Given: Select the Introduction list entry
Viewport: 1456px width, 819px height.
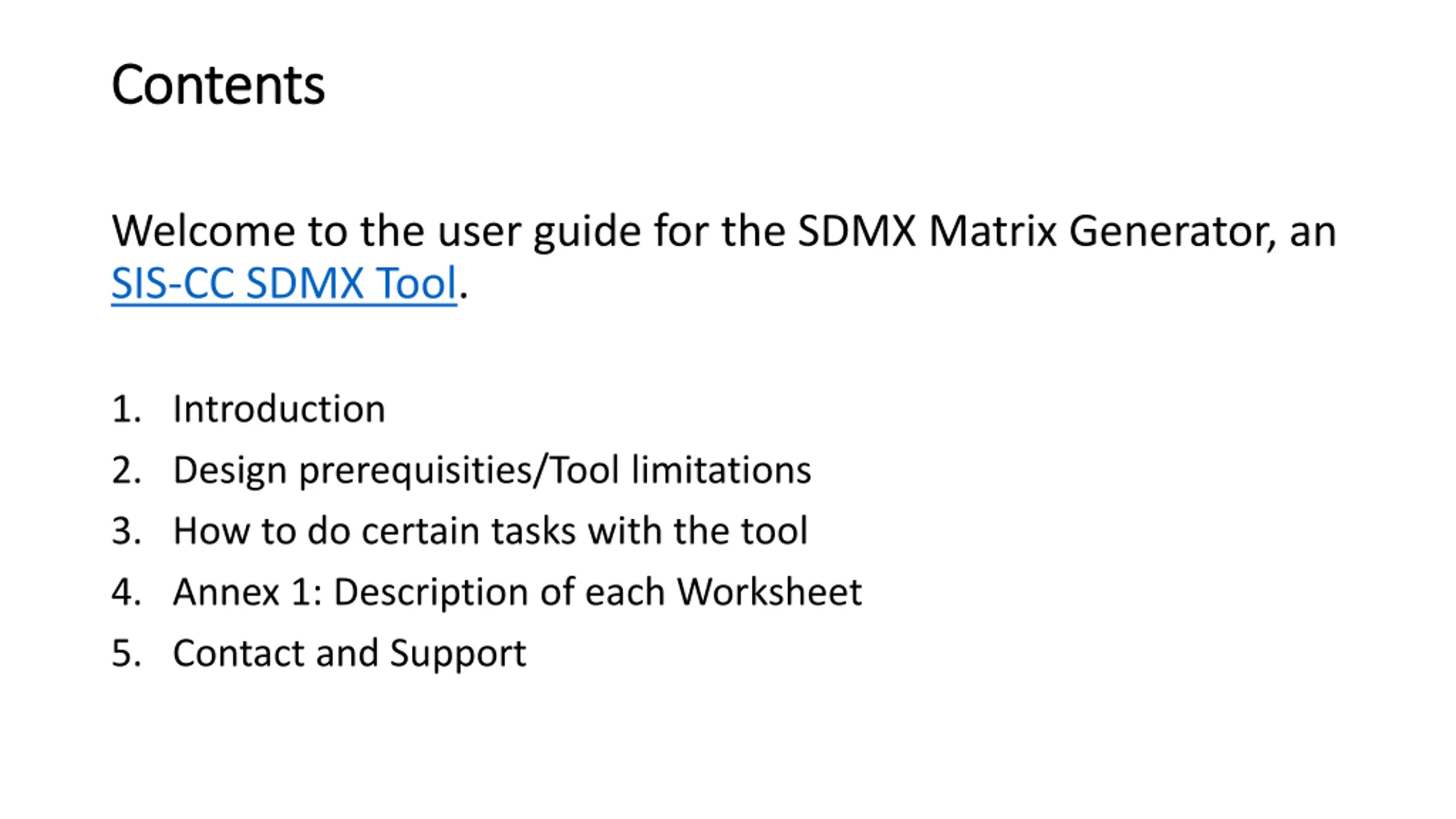Looking at the screenshot, I should [x=279, y=409].
